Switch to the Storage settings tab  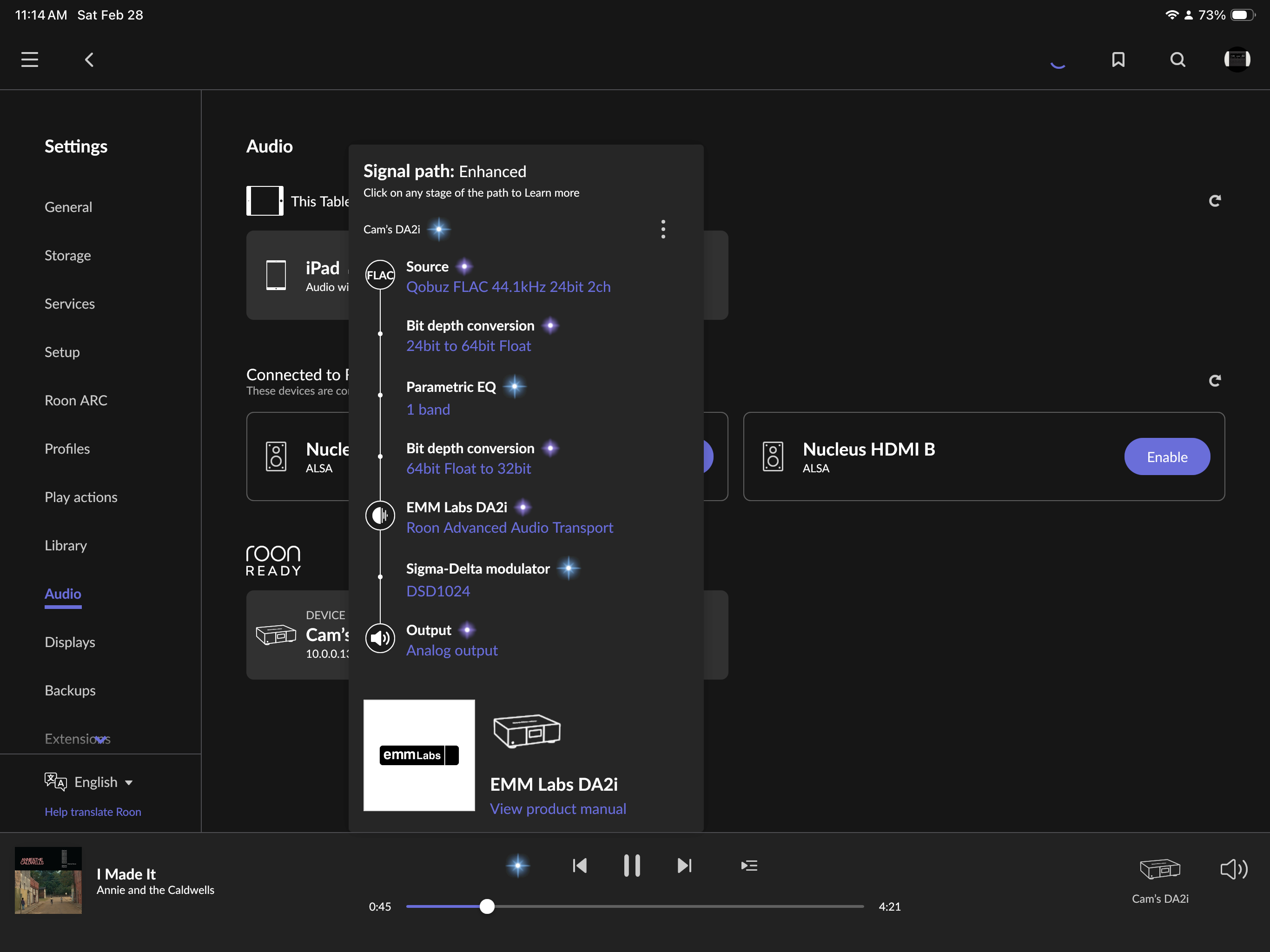pos(68,256)
